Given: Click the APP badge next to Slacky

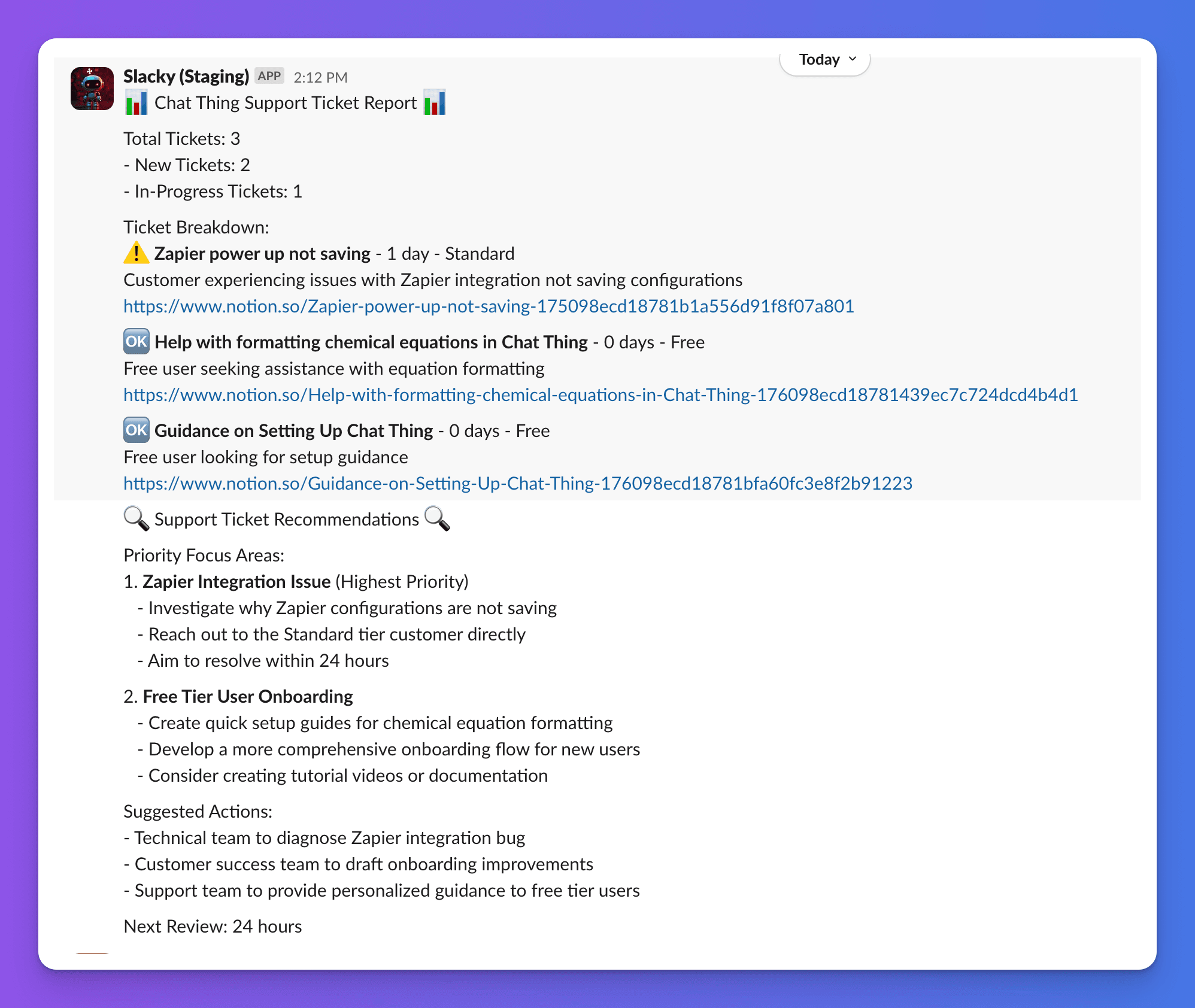Looking at the screenshot, I should 269,76.
